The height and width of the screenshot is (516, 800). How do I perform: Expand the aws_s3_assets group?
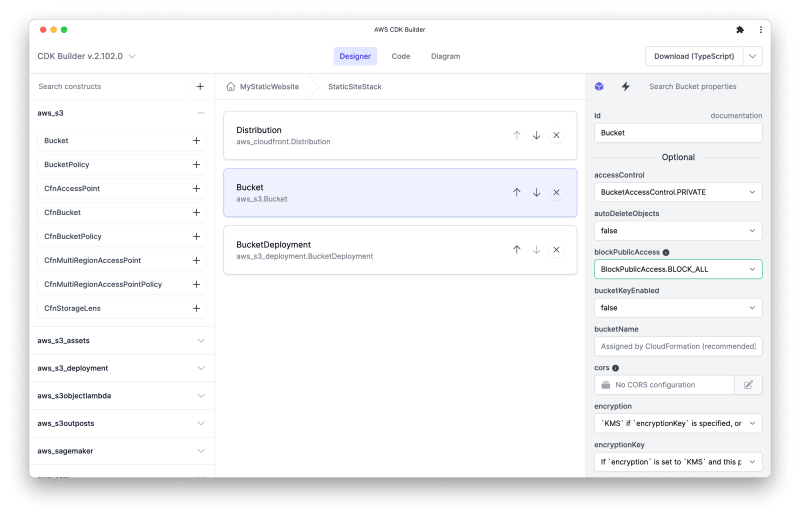tap(201, 340)
